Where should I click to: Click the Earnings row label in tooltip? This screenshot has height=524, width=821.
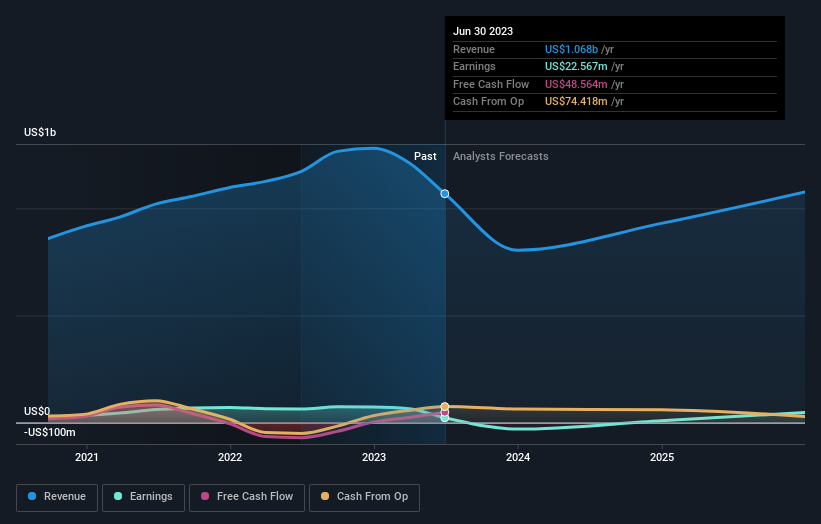tap(474, 66)
